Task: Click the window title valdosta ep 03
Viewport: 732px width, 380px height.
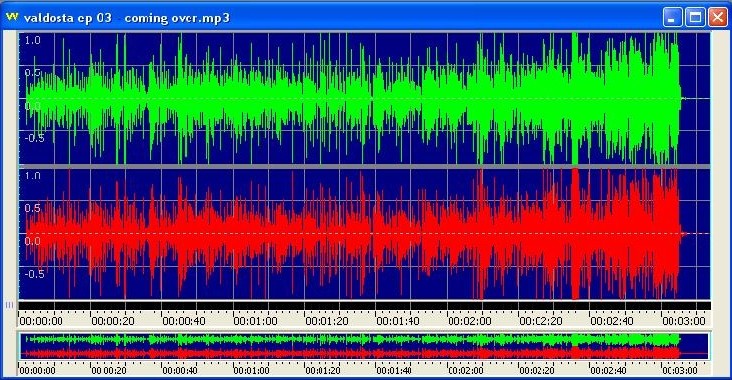Action: pos(127,18)
